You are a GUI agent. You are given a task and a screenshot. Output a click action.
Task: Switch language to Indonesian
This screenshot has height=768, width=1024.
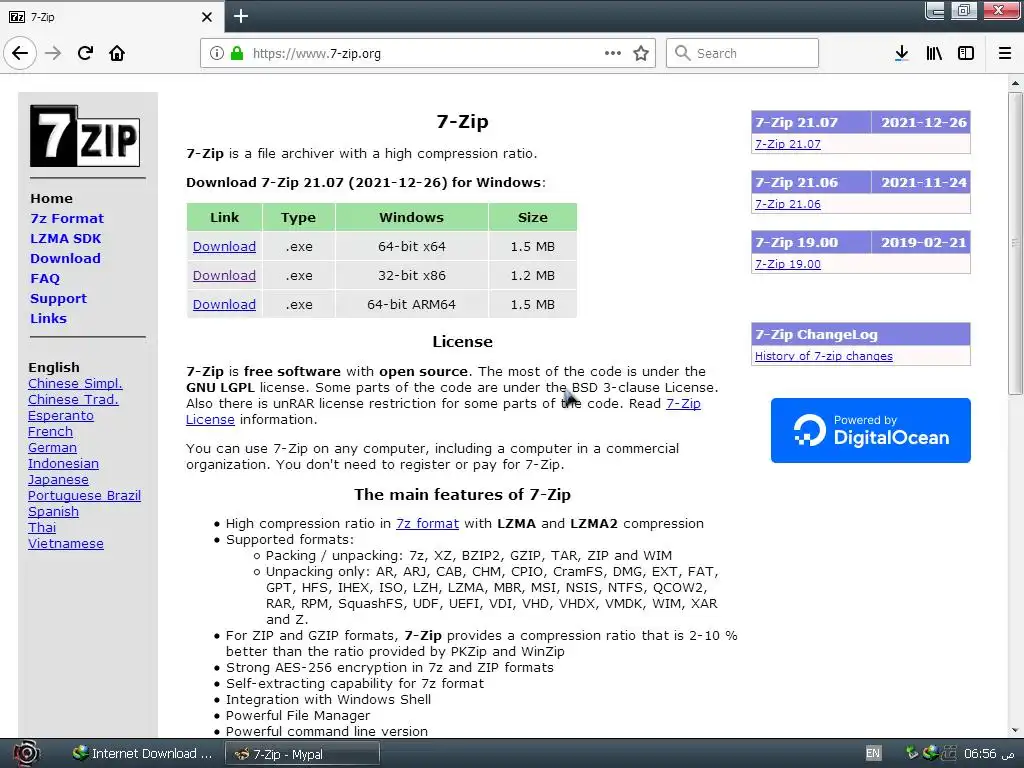(63, 464)
